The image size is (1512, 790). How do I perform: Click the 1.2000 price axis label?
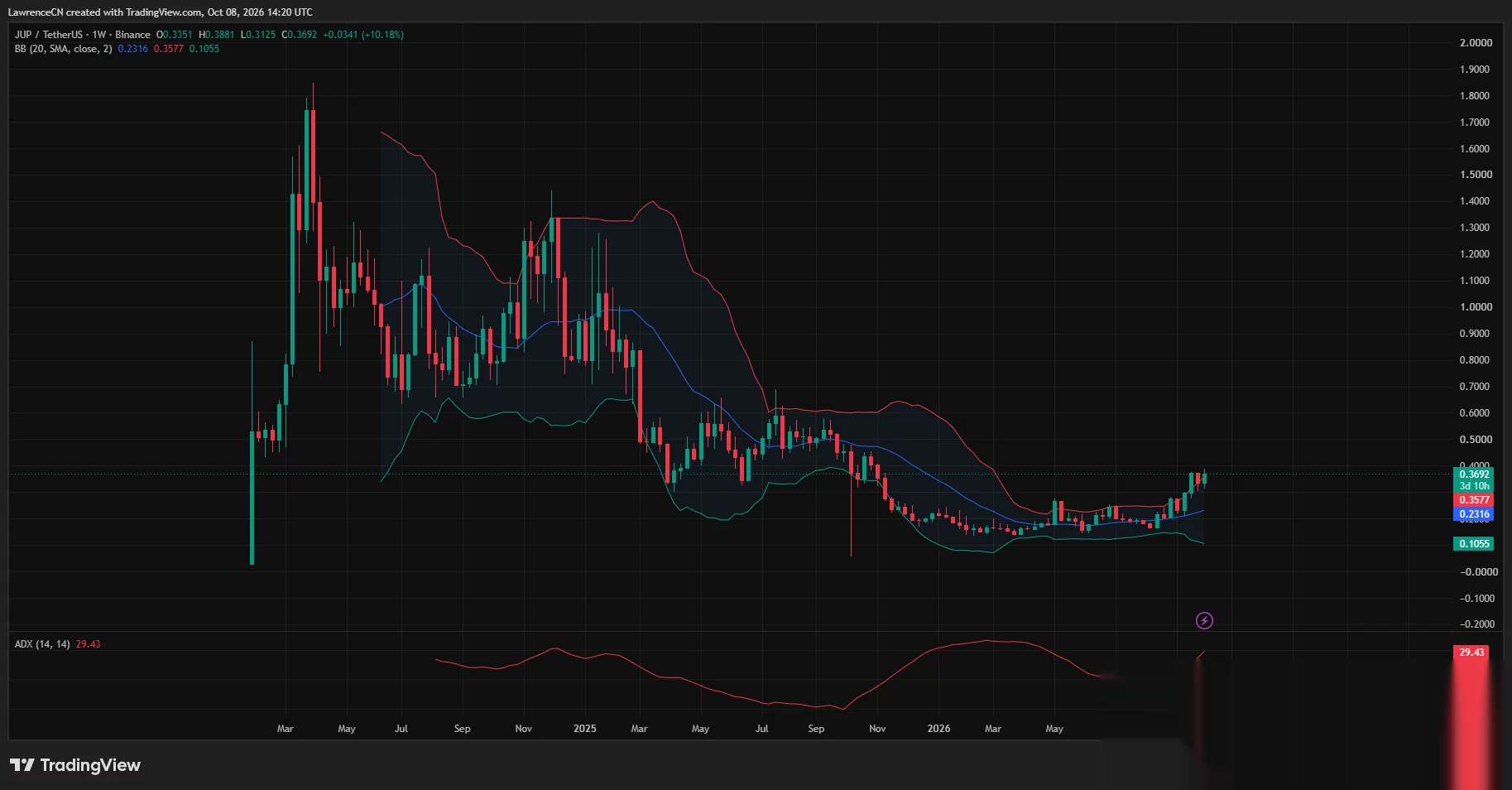[1475, 254]
